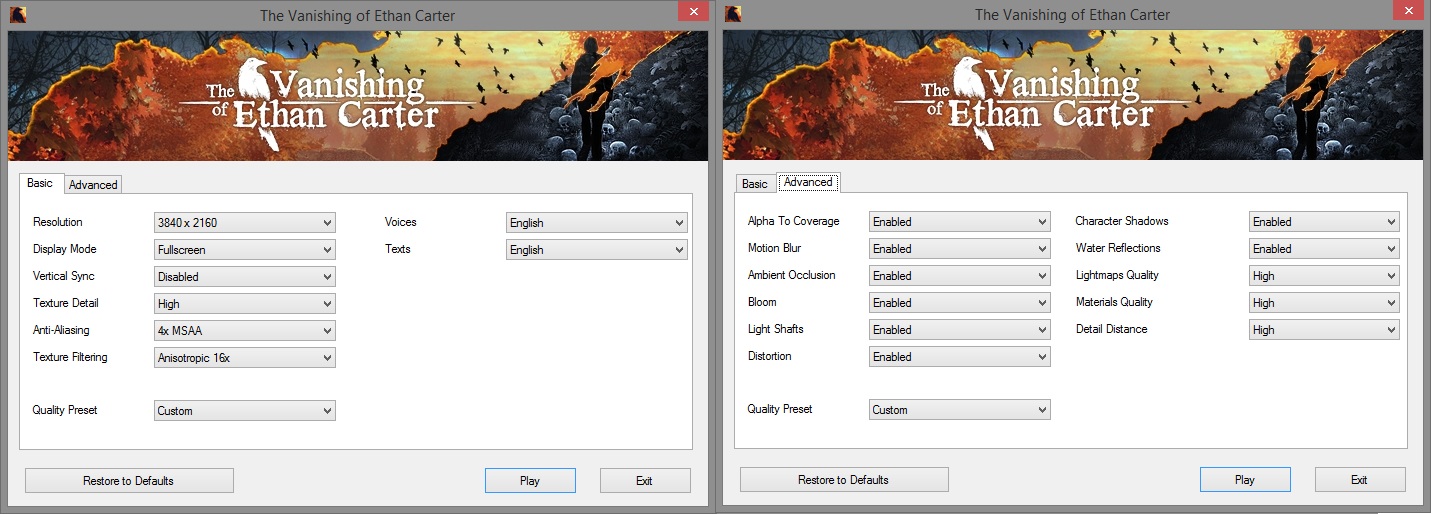Image resolution: width=1431 pixels, height=514 pixels.
Task: Open the Quality Preset dropdown in left window
Action: 245,410
